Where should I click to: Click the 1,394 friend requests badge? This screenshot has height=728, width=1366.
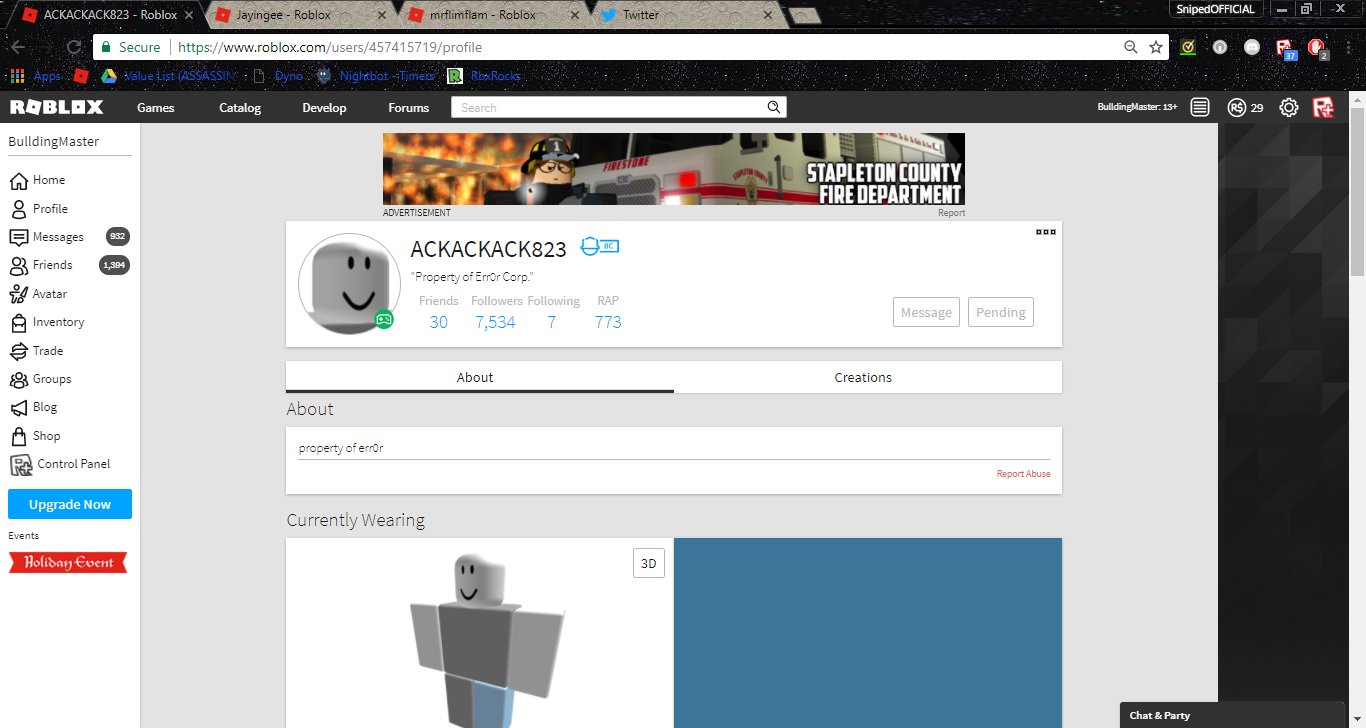[x=114, y=265]
